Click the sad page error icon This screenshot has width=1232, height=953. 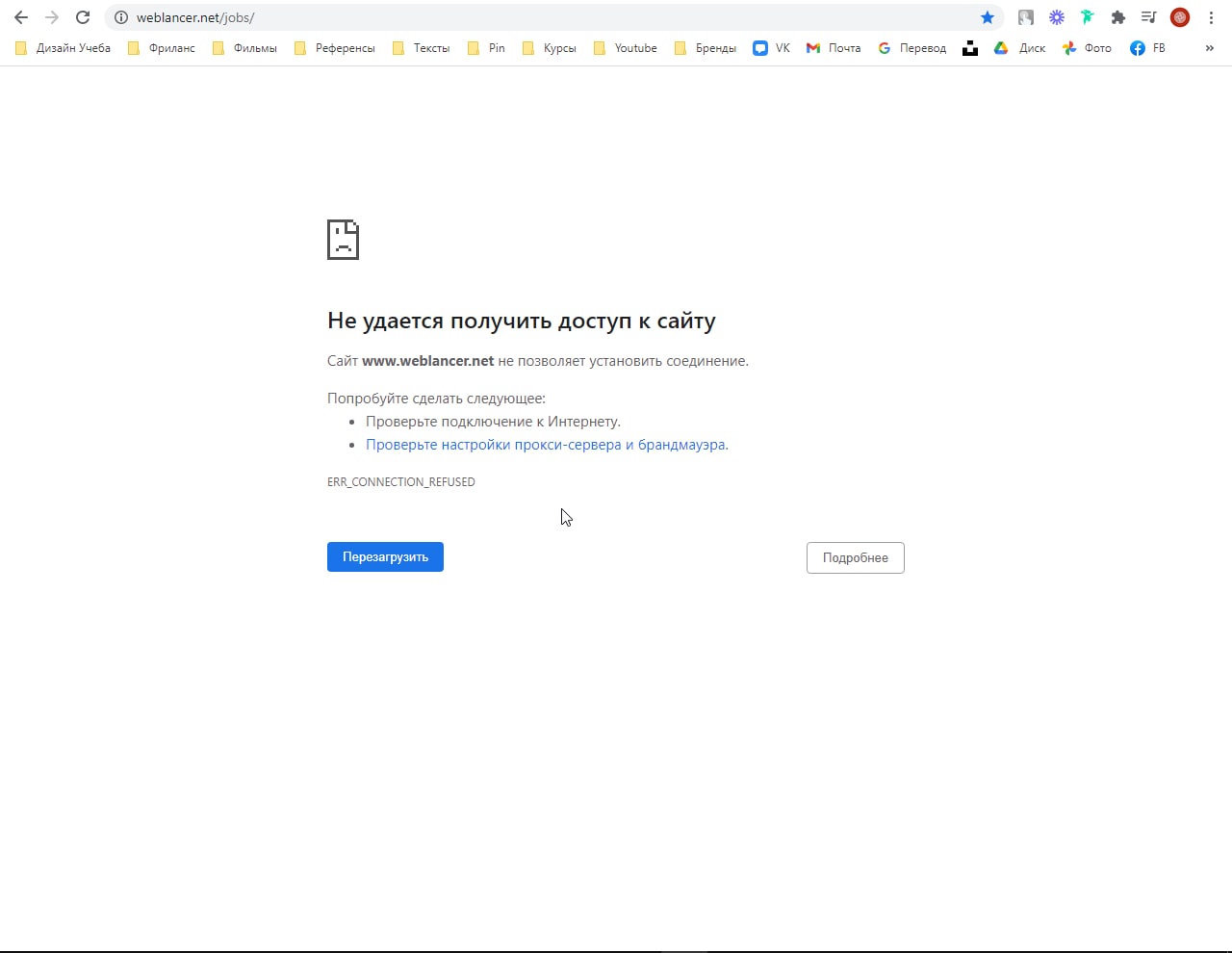point(343,240)
